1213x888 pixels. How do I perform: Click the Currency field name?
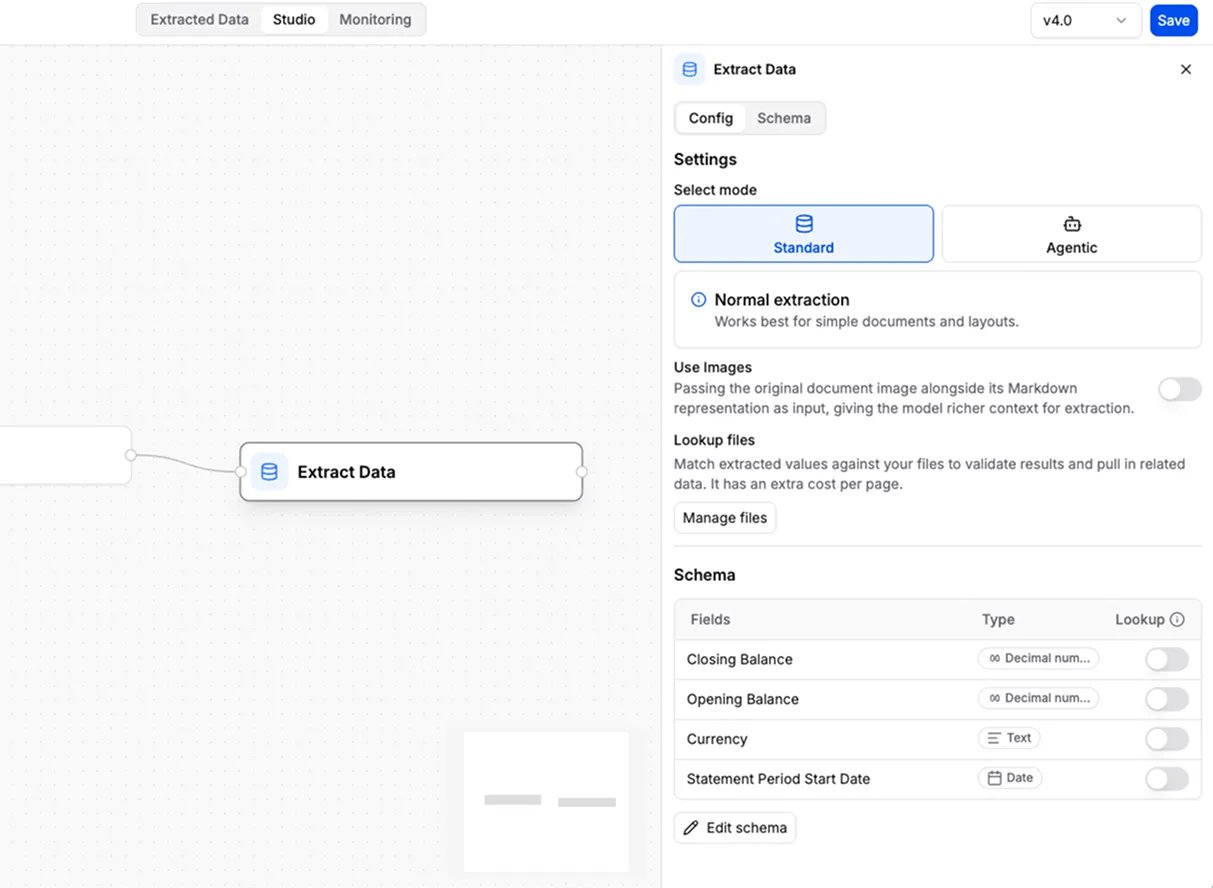tap(716, 739)
